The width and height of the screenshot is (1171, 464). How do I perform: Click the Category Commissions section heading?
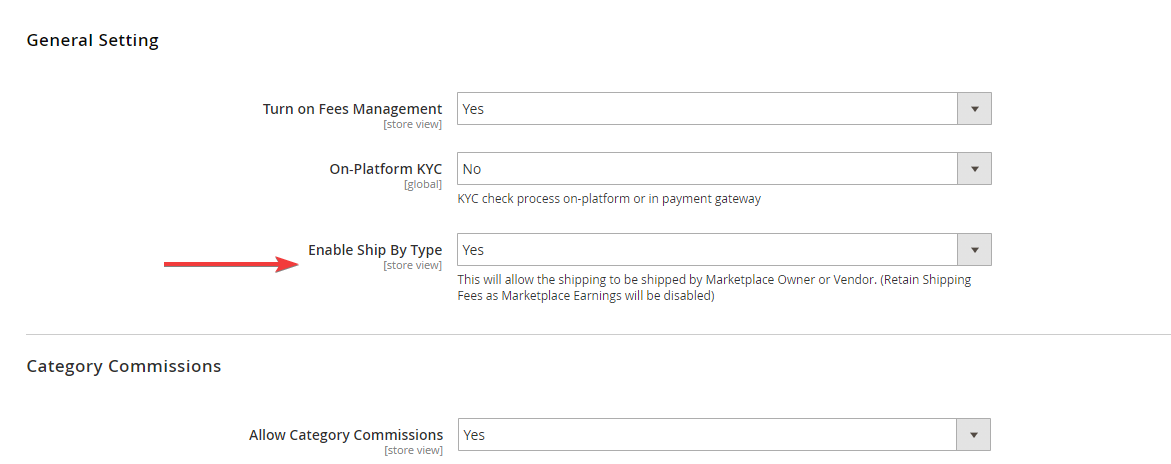124,366
